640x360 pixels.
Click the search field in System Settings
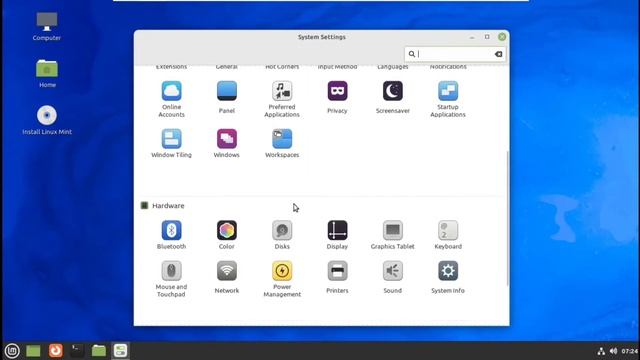454,54
